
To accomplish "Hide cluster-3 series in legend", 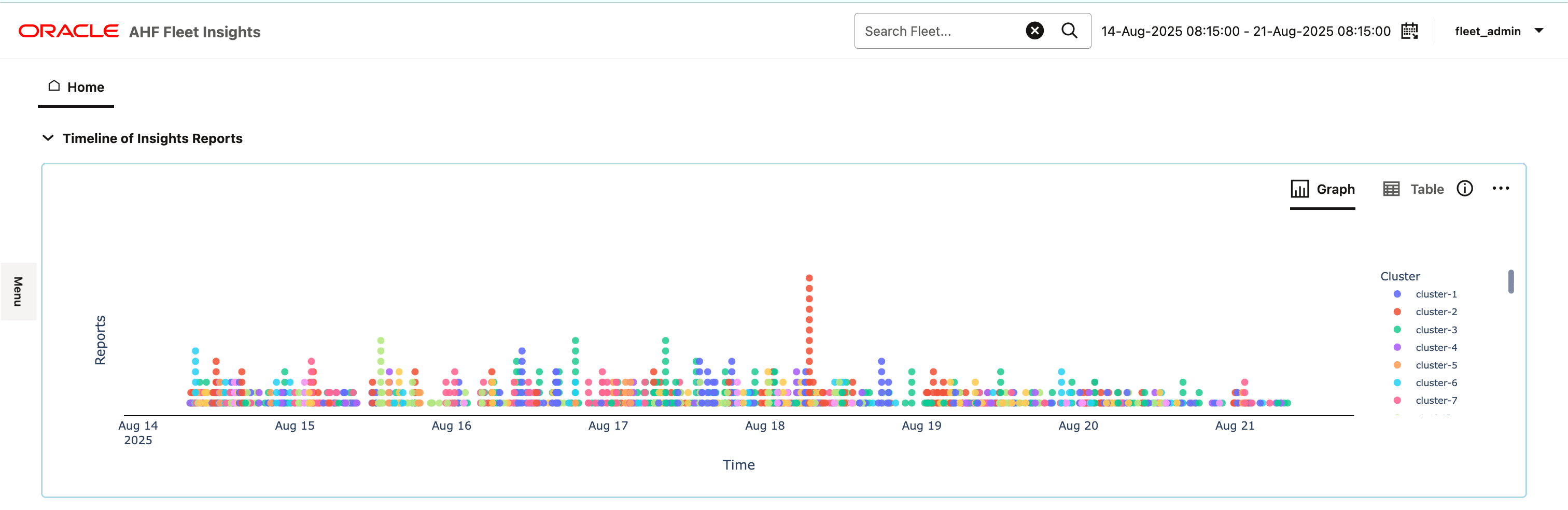I will (1435, 330).
